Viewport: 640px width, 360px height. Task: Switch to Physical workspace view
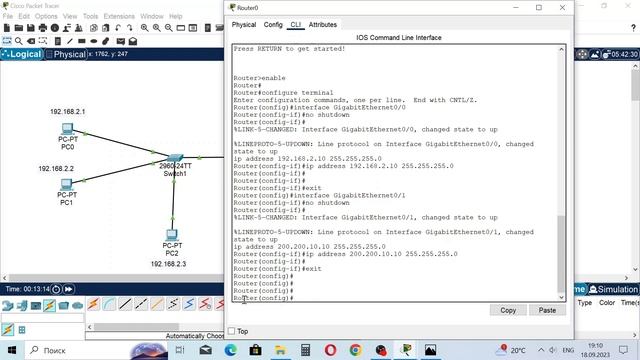(x=66, y=54)
